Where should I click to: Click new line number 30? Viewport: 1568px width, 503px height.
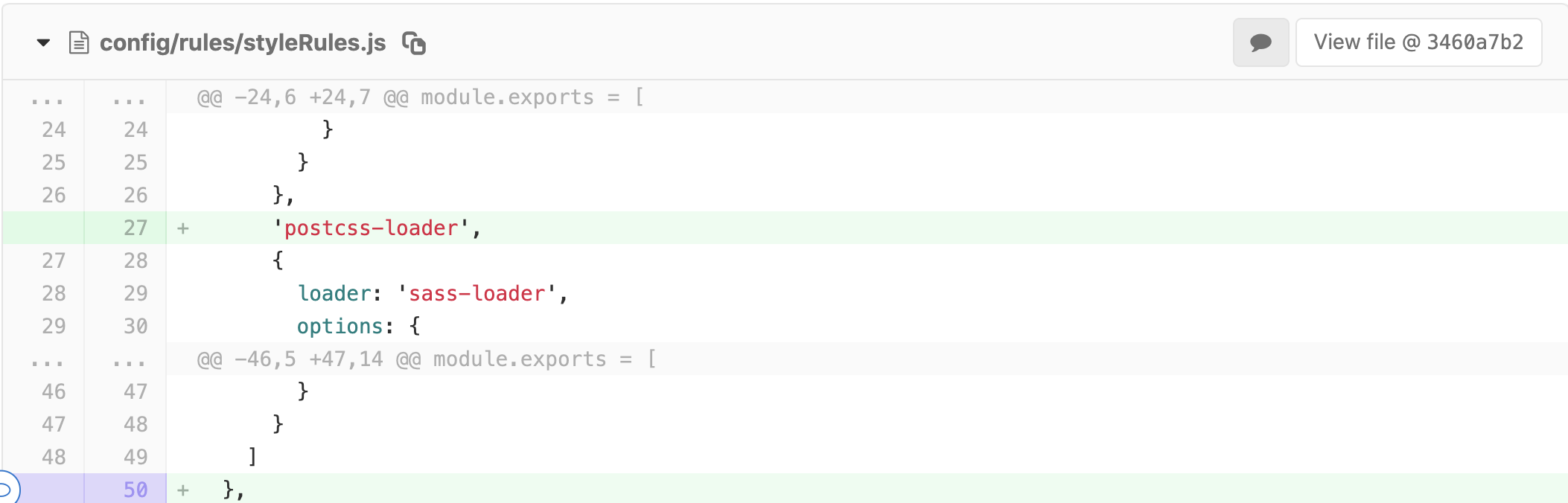(136, 326)
